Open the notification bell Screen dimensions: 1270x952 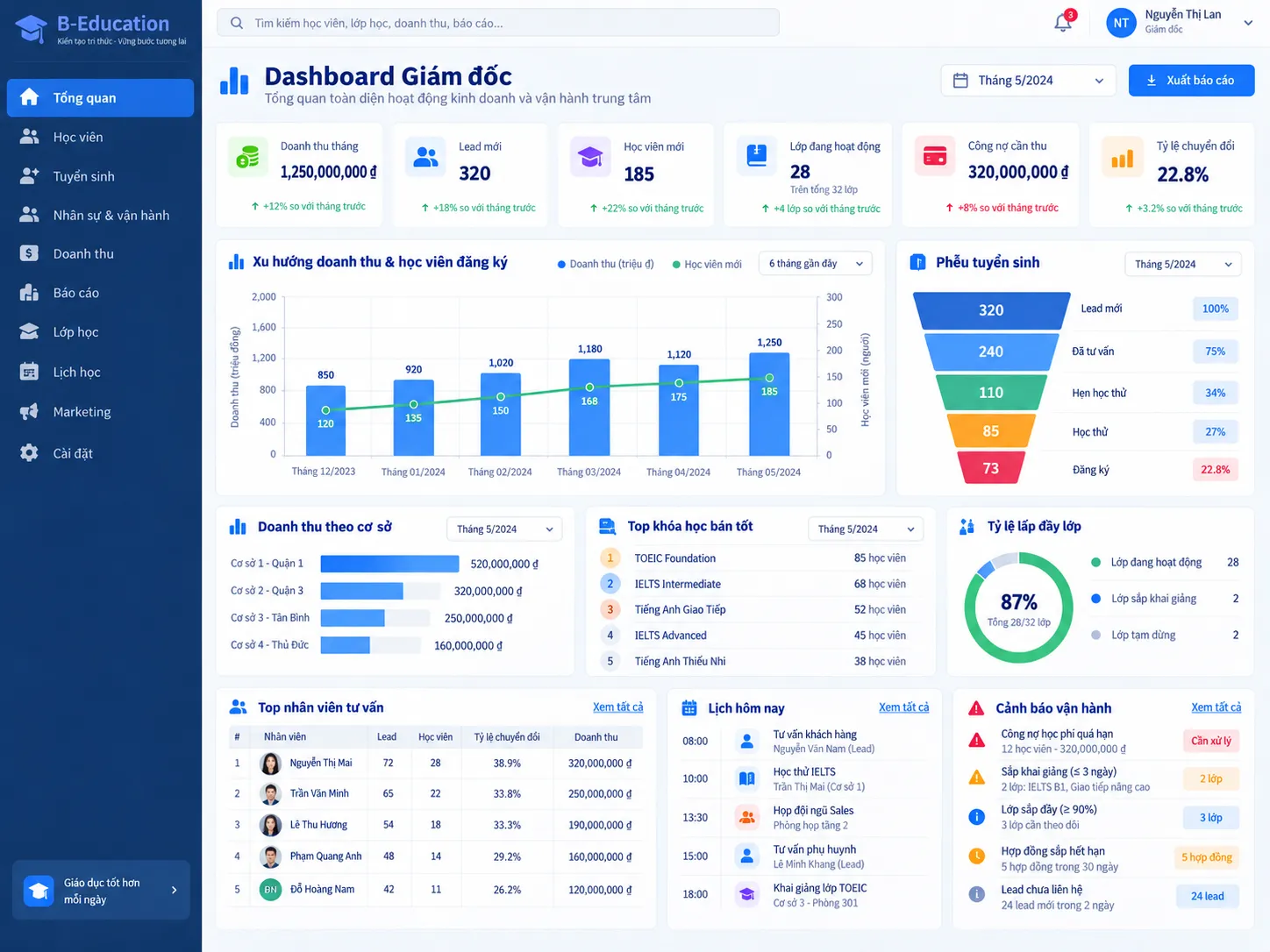click(x=1063, y=23)
